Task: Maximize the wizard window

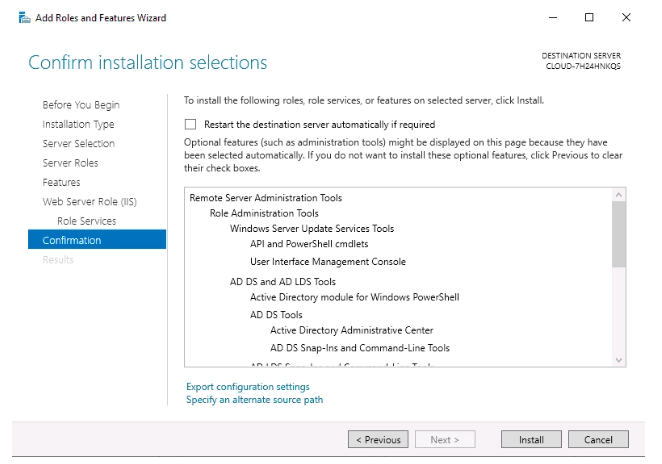Action: pyautogui.click(x=589, y=17)
